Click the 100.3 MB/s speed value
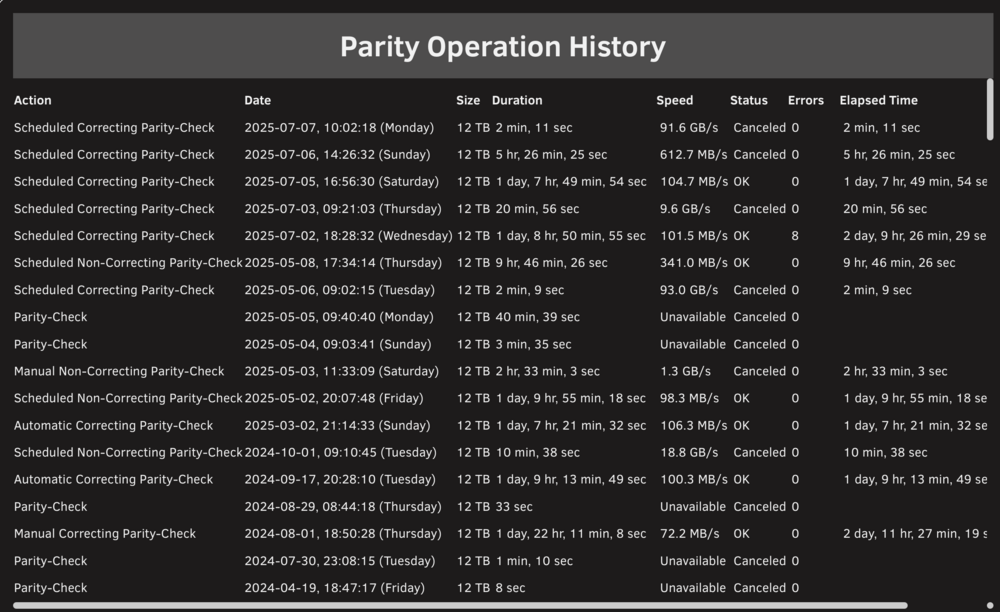The width and height of the screenshot is (1000, 612). 693,479
